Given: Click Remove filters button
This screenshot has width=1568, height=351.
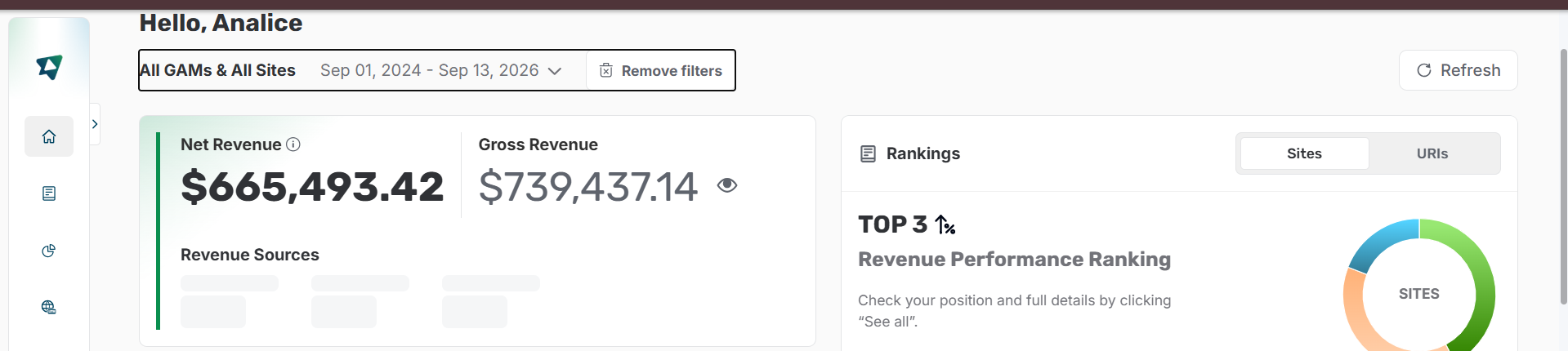Looking at the screenshot, I should coord(661,71).
